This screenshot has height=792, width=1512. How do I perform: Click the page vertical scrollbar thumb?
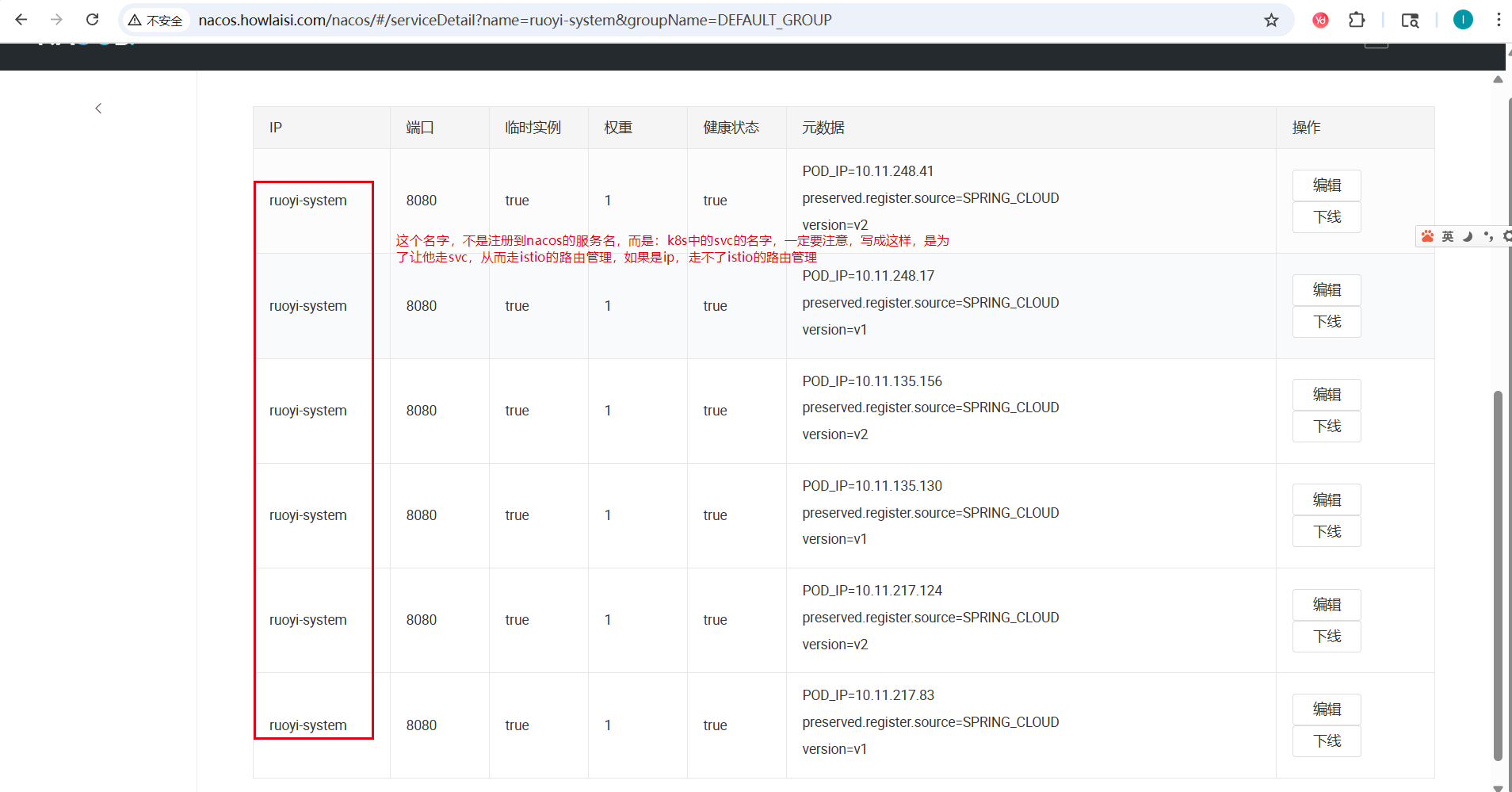(x=1498, y=575)
